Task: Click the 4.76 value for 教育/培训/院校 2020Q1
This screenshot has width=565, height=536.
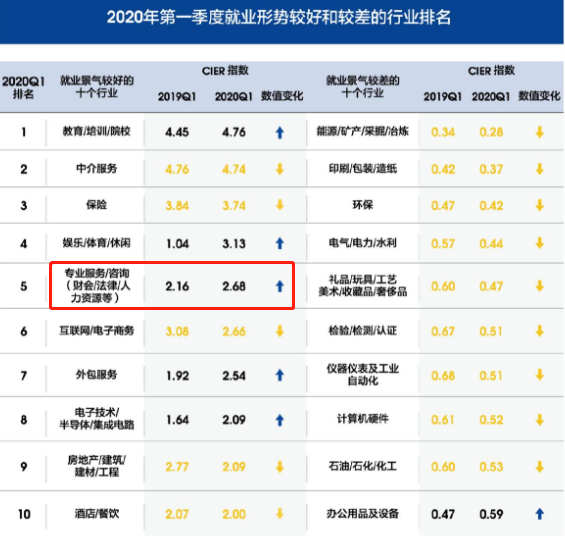Action: (x=234, y=132)
